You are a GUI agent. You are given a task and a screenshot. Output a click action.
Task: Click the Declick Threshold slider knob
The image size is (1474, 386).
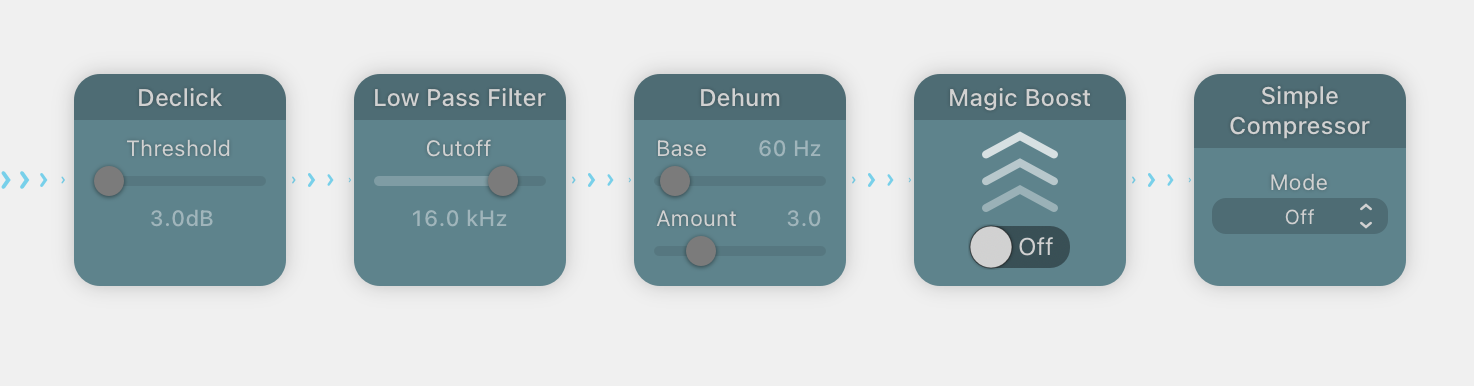coord(109,181)
